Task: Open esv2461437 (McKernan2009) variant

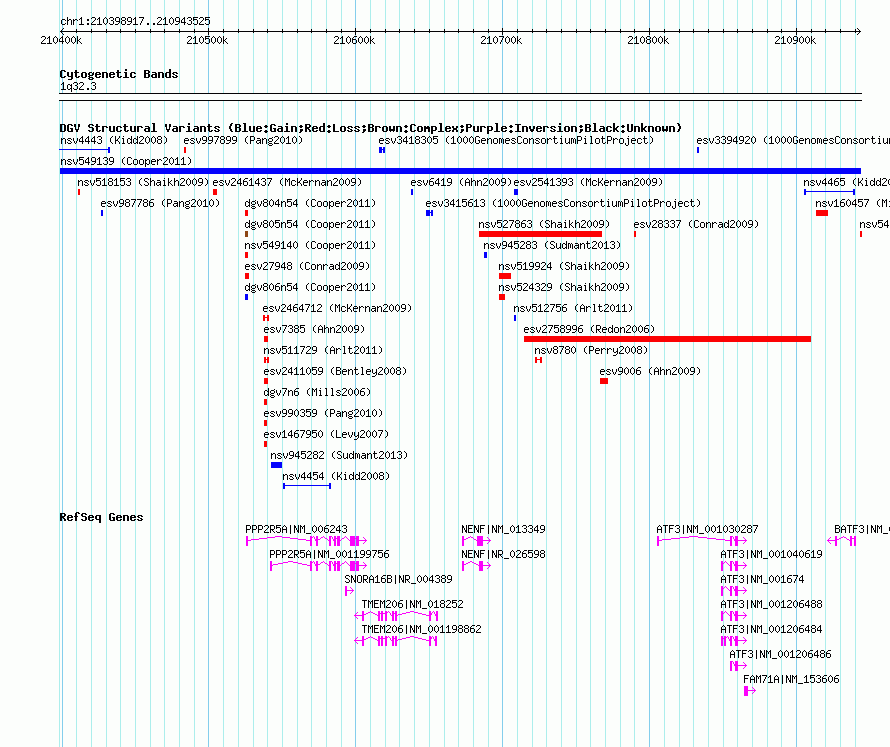Action: coord(287,182)
